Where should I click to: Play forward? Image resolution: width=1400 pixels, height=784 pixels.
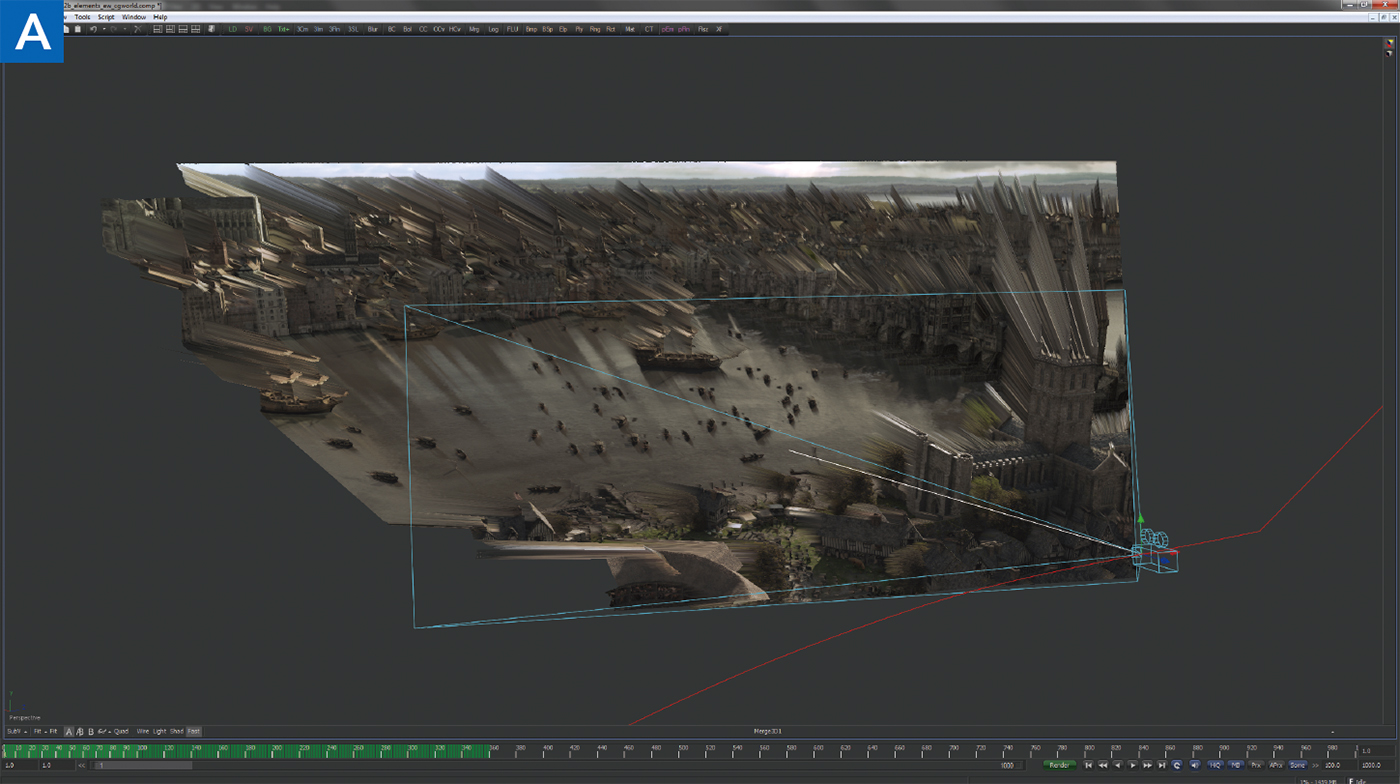click(x=1132, y=765)
